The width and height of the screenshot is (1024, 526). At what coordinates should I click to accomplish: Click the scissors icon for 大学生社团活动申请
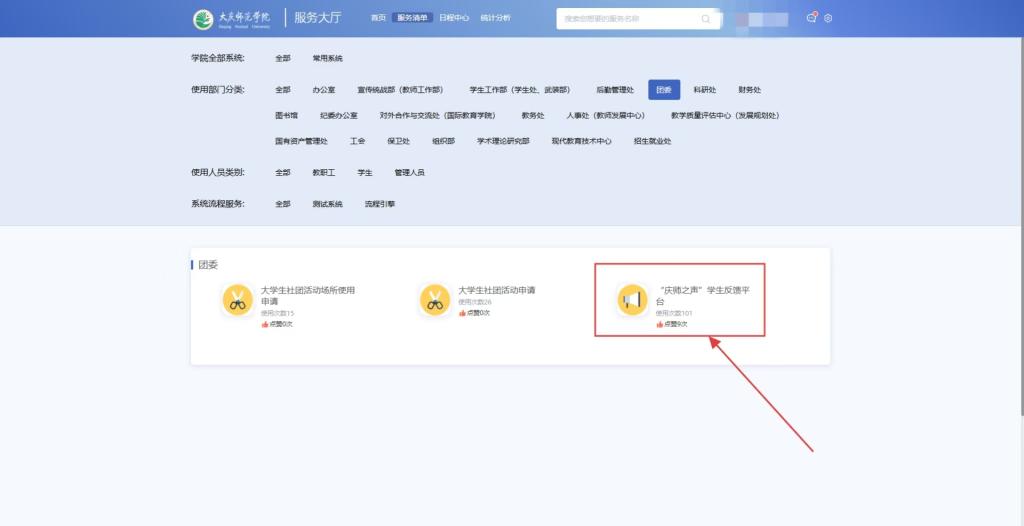click(x=434, y=300)
